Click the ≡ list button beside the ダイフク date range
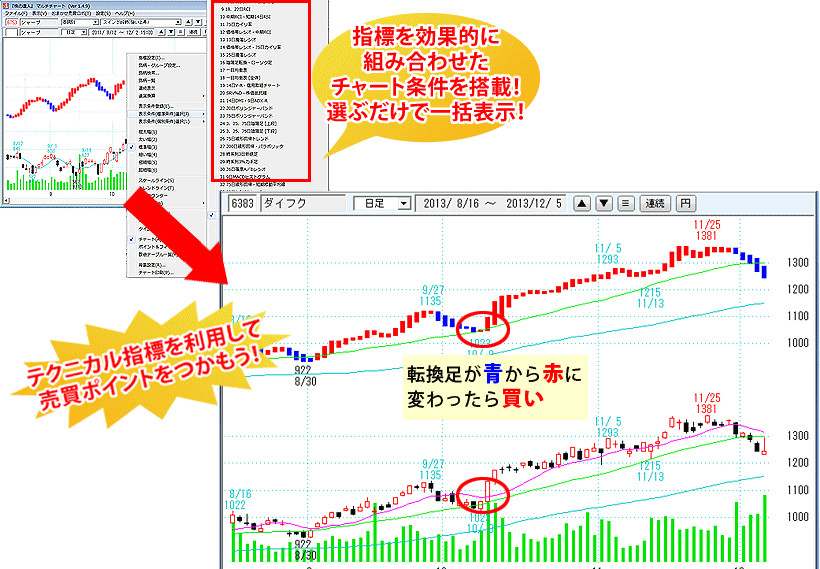The width and height of the screenshot is (820, 569). (626, 203)
